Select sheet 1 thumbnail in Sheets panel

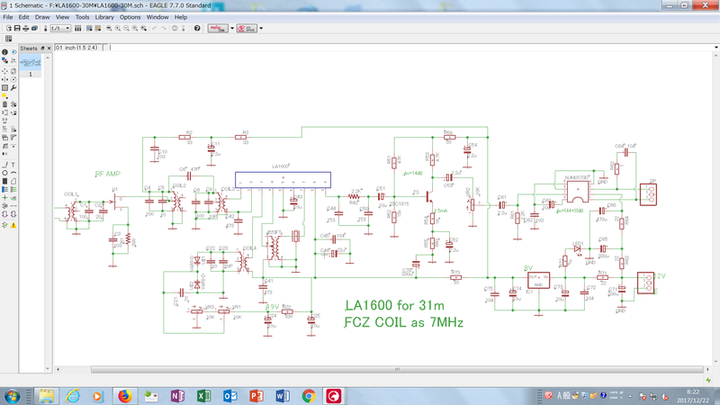[x=31, y=64]
